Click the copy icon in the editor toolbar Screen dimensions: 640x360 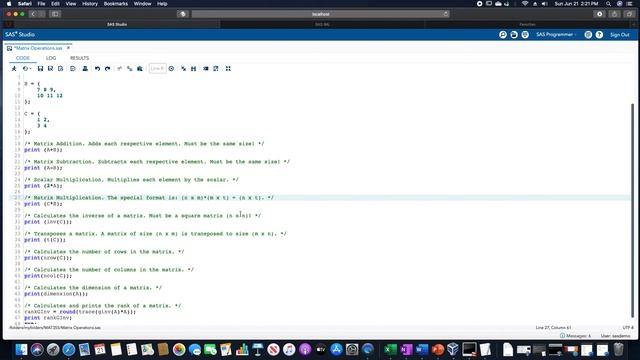tap(130, 69)
